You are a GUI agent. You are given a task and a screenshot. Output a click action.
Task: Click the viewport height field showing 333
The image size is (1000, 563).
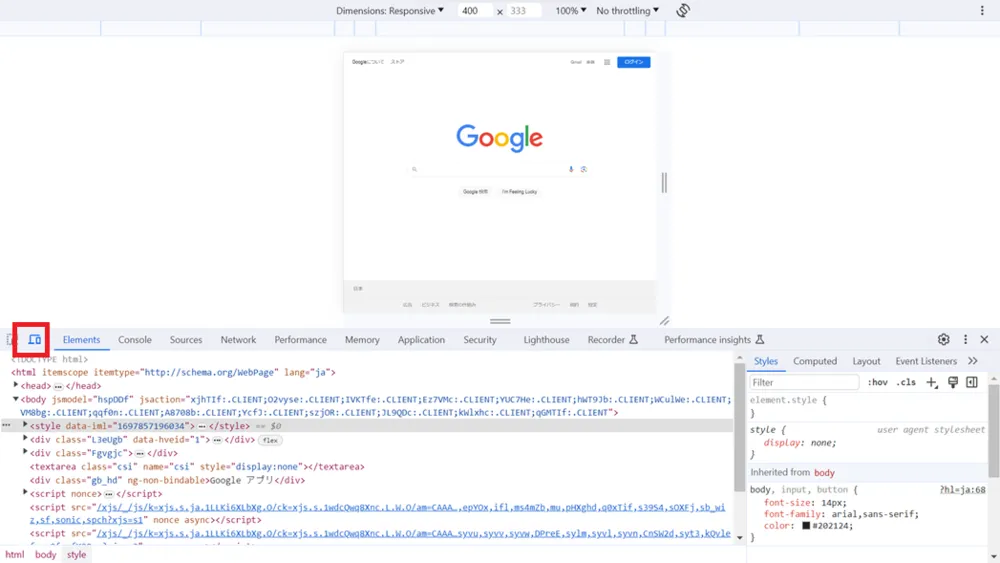[524, 11]
